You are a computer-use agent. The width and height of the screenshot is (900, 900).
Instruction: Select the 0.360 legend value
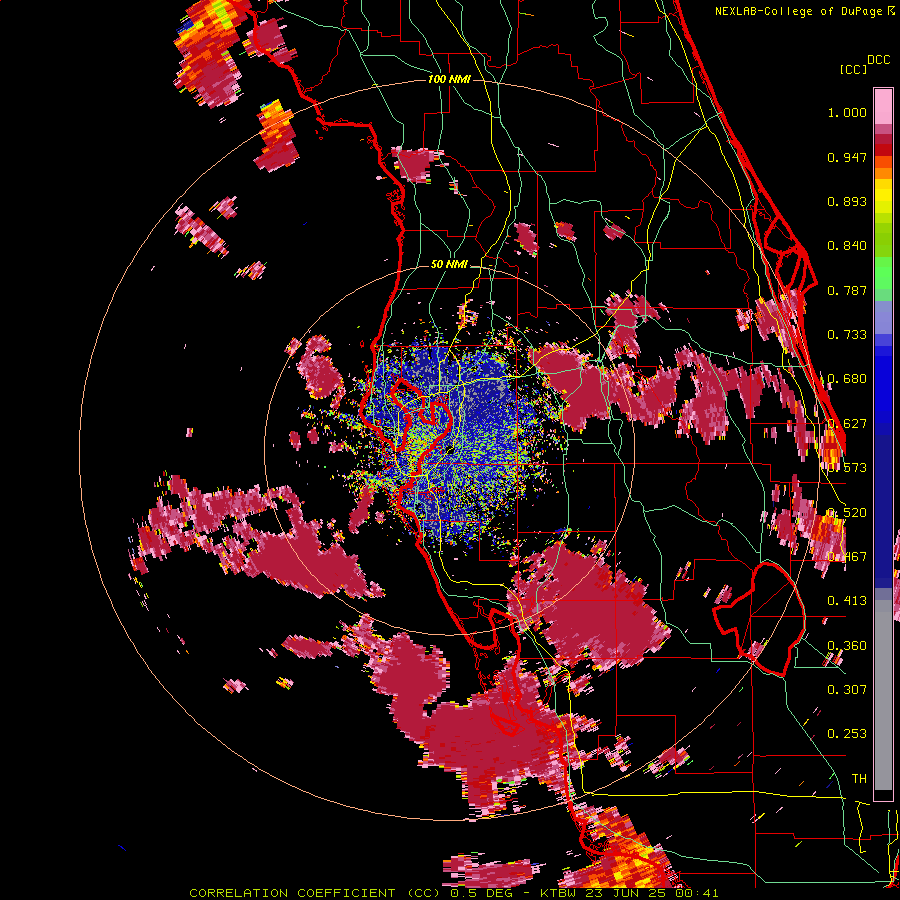point(847,646)
